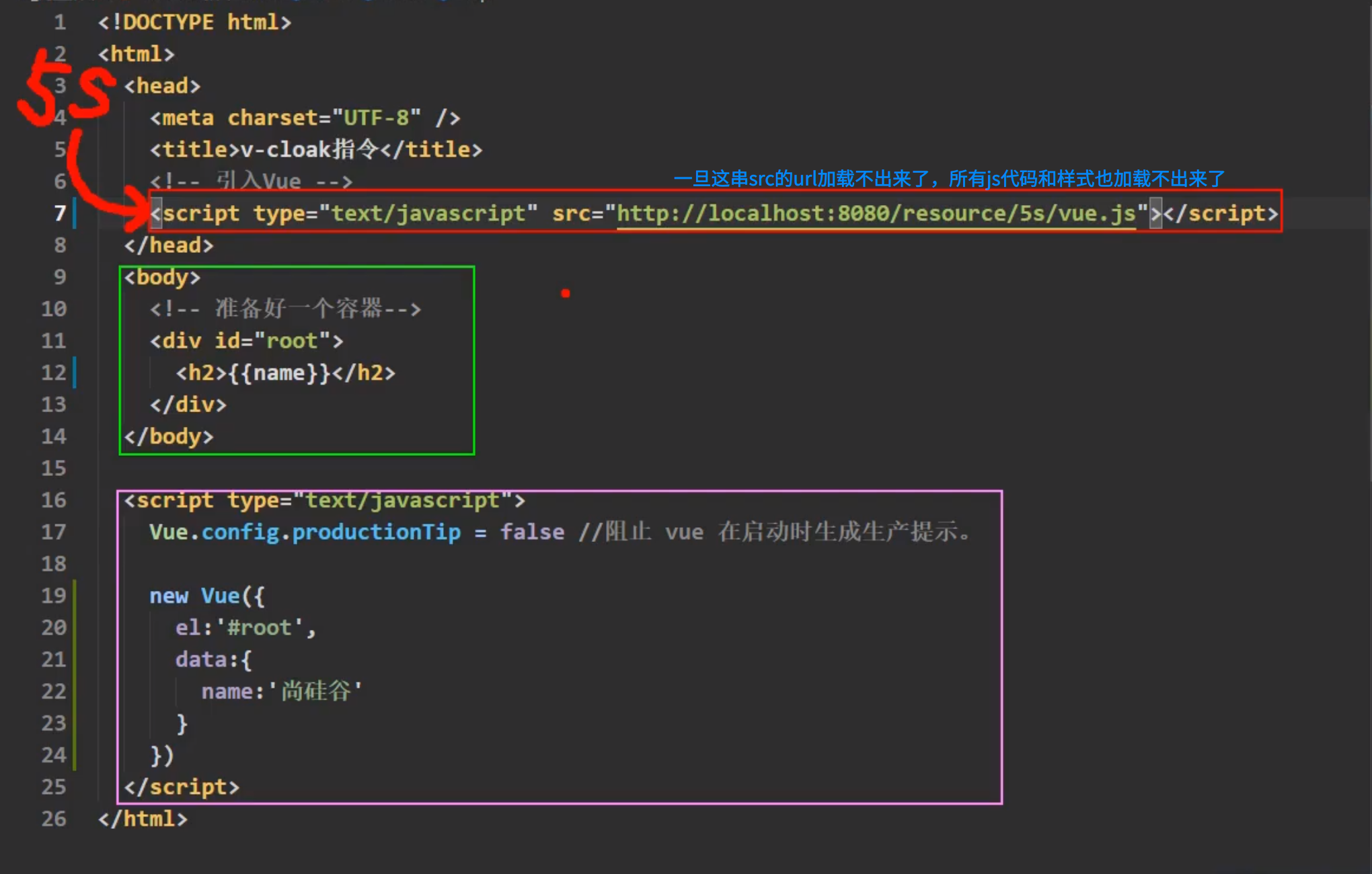Click the vue.js localhost URL link
This screenshot has height=874, width=1372.
(876, 214)
